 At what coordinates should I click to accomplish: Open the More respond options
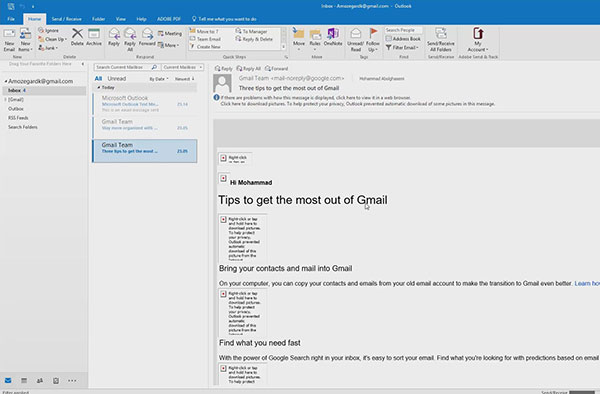[x=168, y=45]
